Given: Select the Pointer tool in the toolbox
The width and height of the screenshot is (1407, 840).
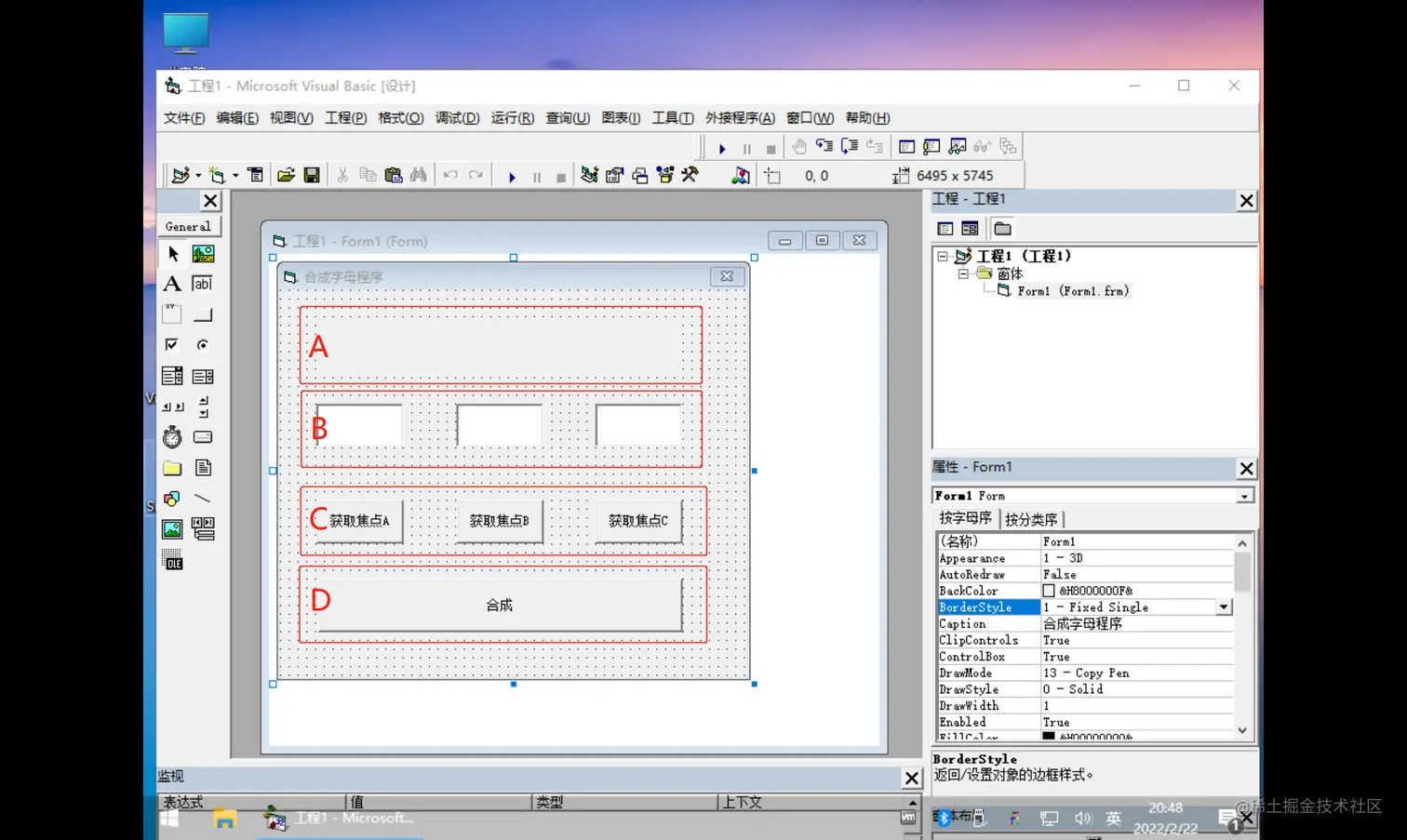Looking at the screenshot, I should click(x=172, y=253).
